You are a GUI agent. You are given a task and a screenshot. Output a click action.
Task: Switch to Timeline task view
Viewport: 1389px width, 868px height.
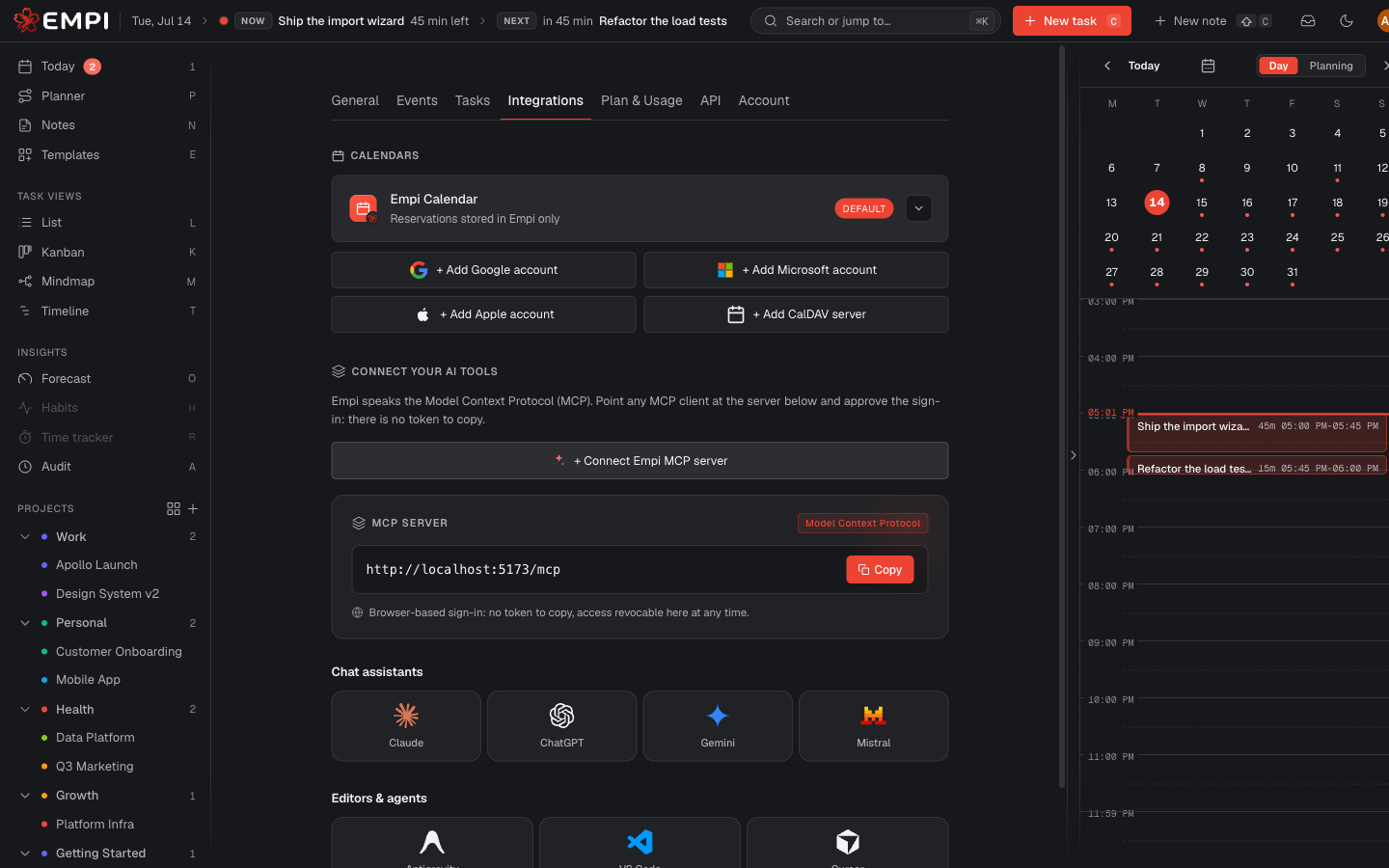(x=106, y=311)
